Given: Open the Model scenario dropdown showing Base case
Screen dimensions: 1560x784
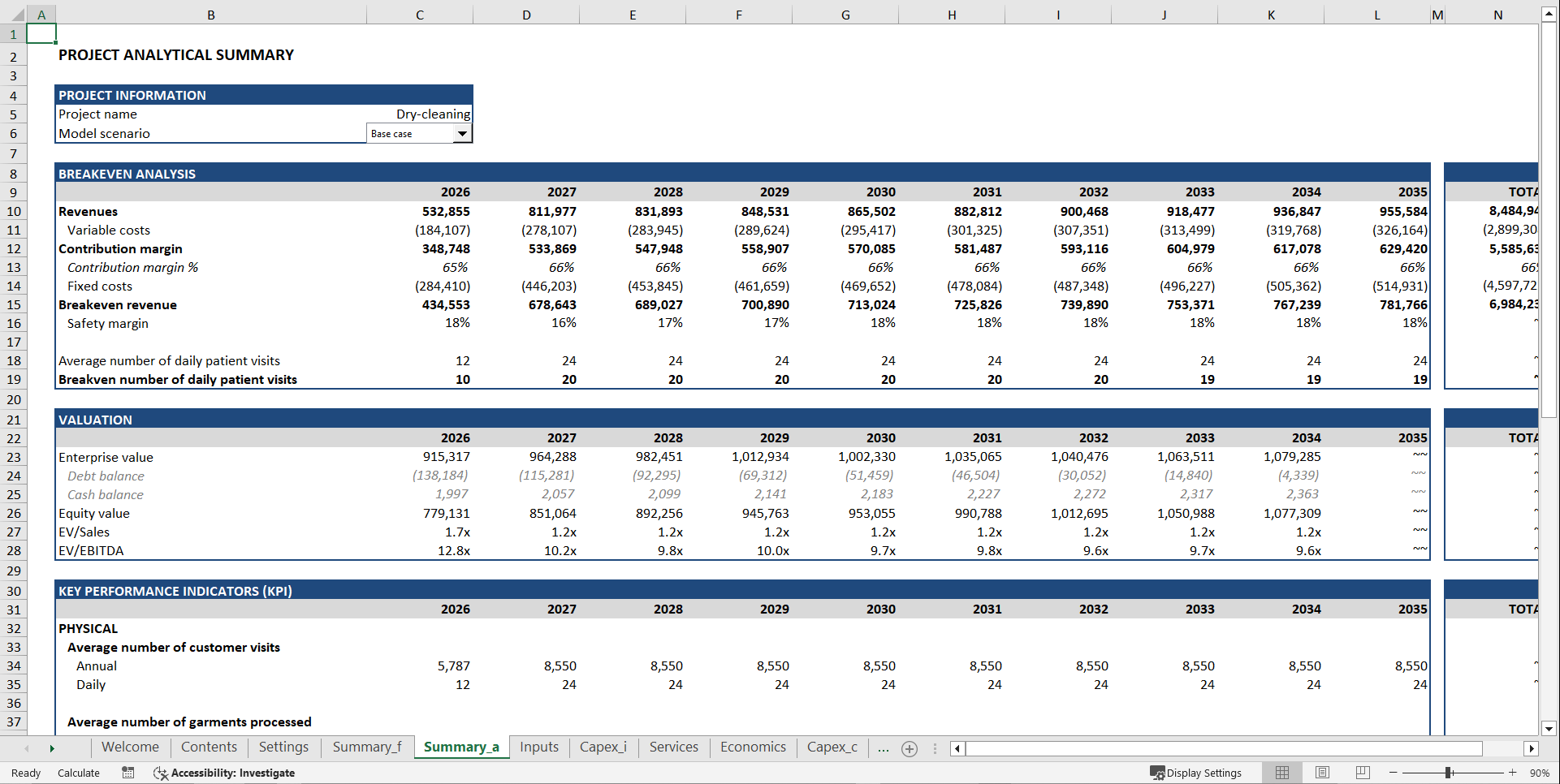Looking at the screenshot, I should pyautogui.click(x=462, y=133).
